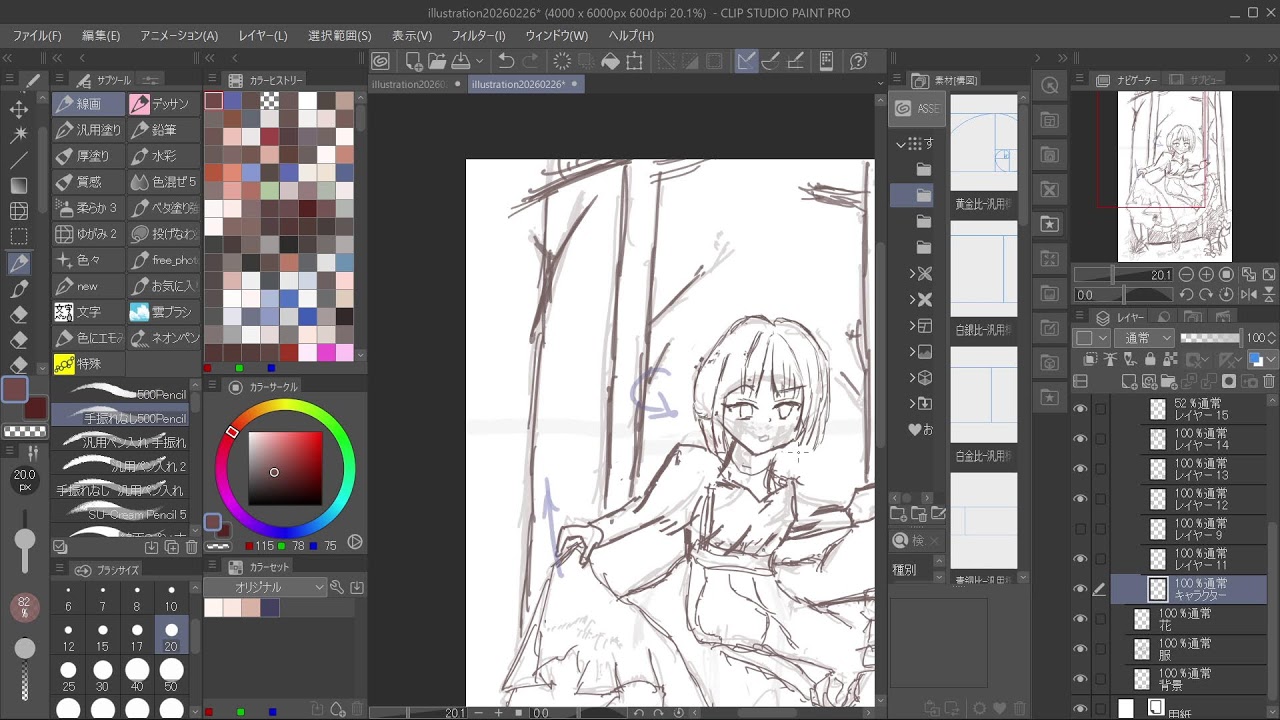Click the New raster layer icon
Screen dimensions: 1280x720
(x=1129, y=381)
